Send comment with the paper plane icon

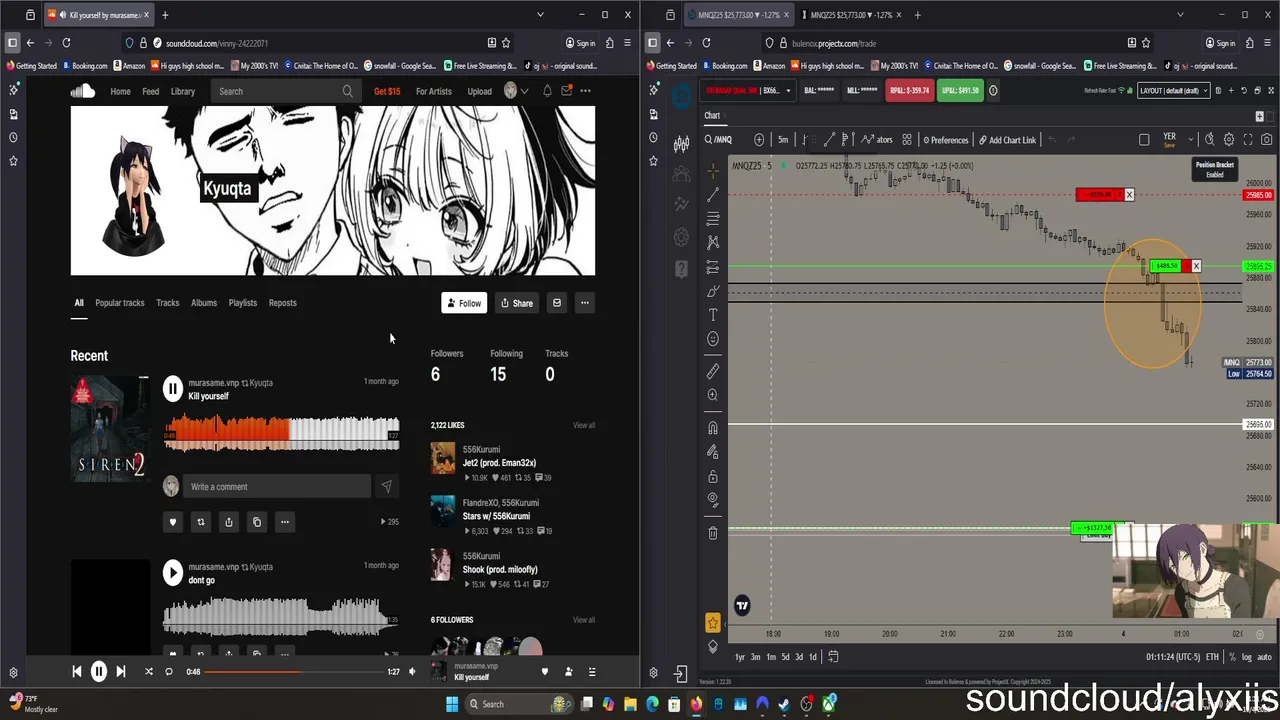click(386, 487)
